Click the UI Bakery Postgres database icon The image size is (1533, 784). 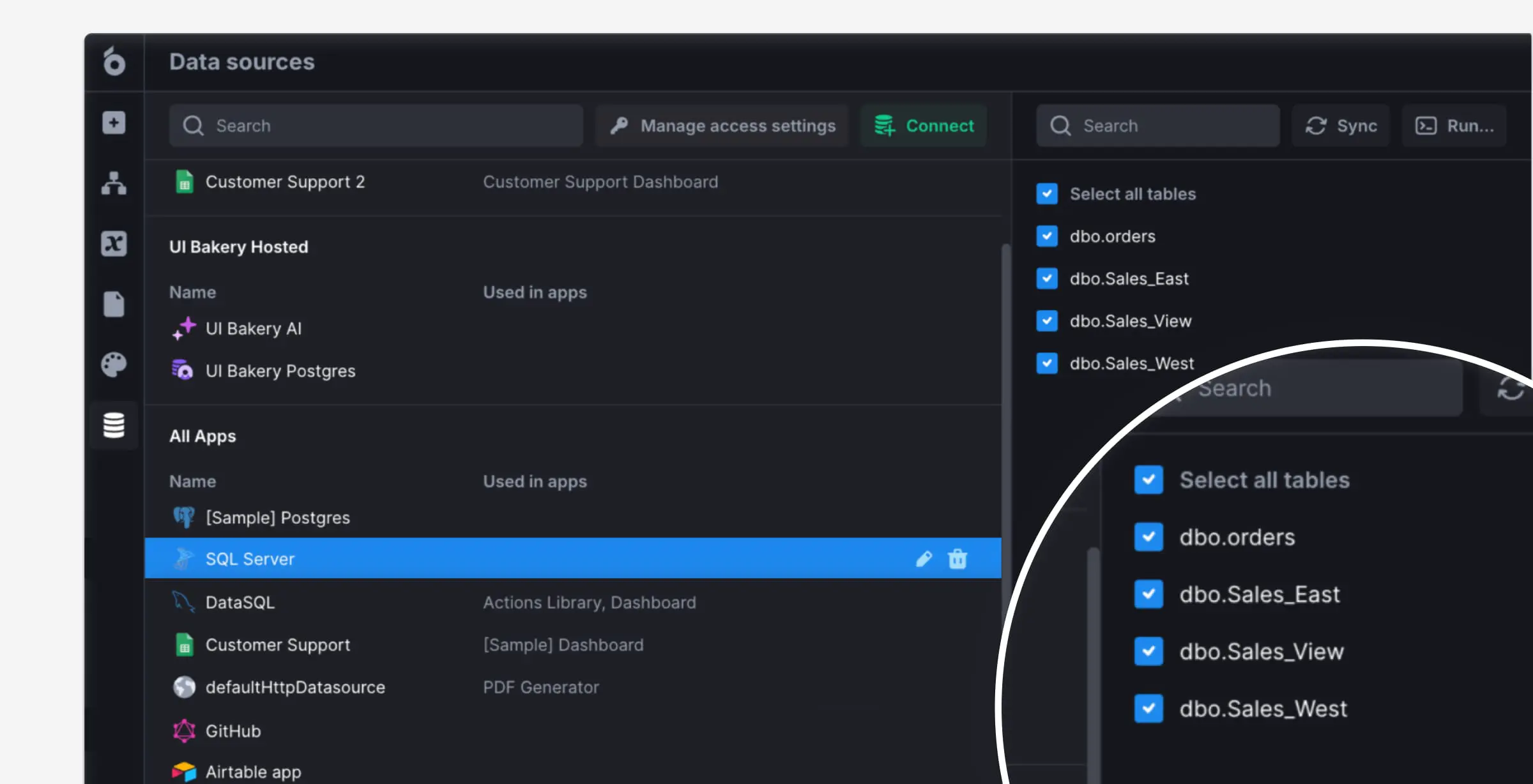183,370
